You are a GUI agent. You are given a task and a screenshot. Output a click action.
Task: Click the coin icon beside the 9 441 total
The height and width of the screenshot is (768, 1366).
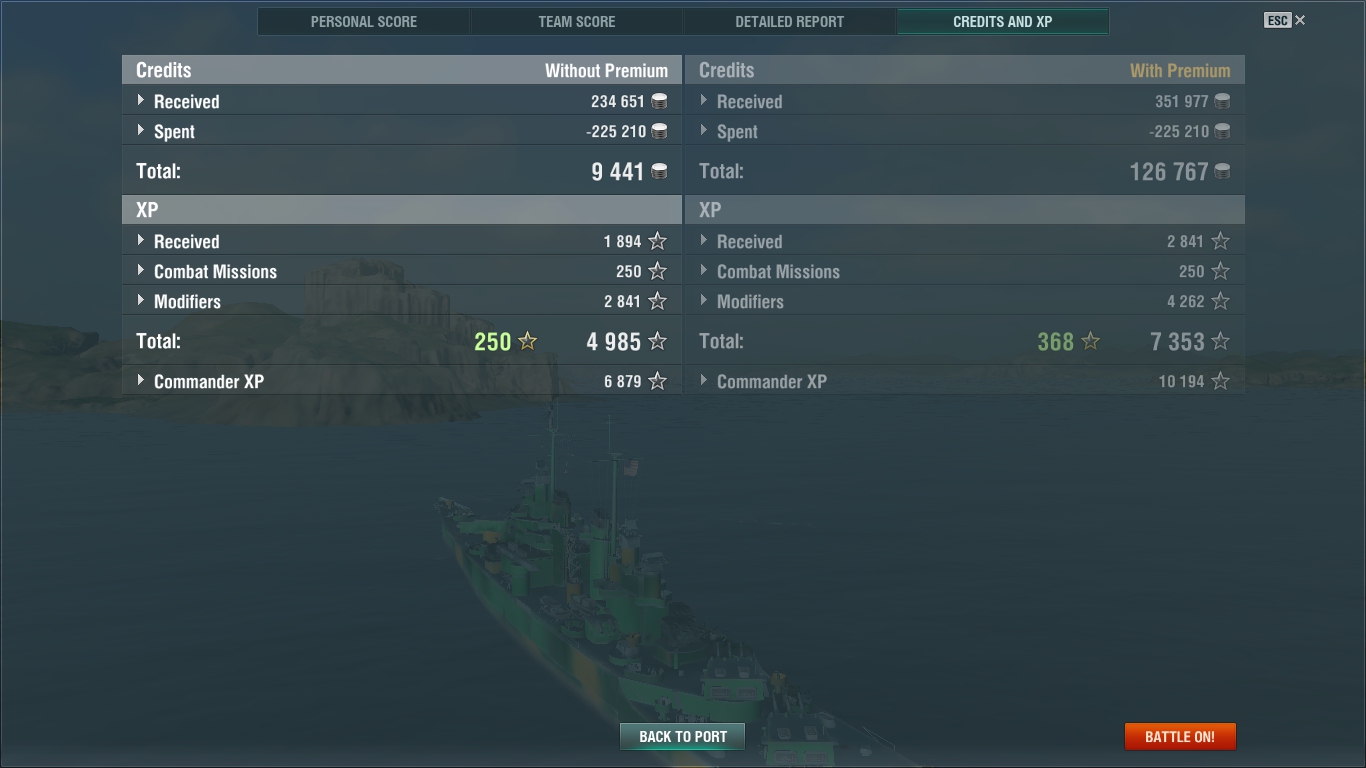[659, 171]
